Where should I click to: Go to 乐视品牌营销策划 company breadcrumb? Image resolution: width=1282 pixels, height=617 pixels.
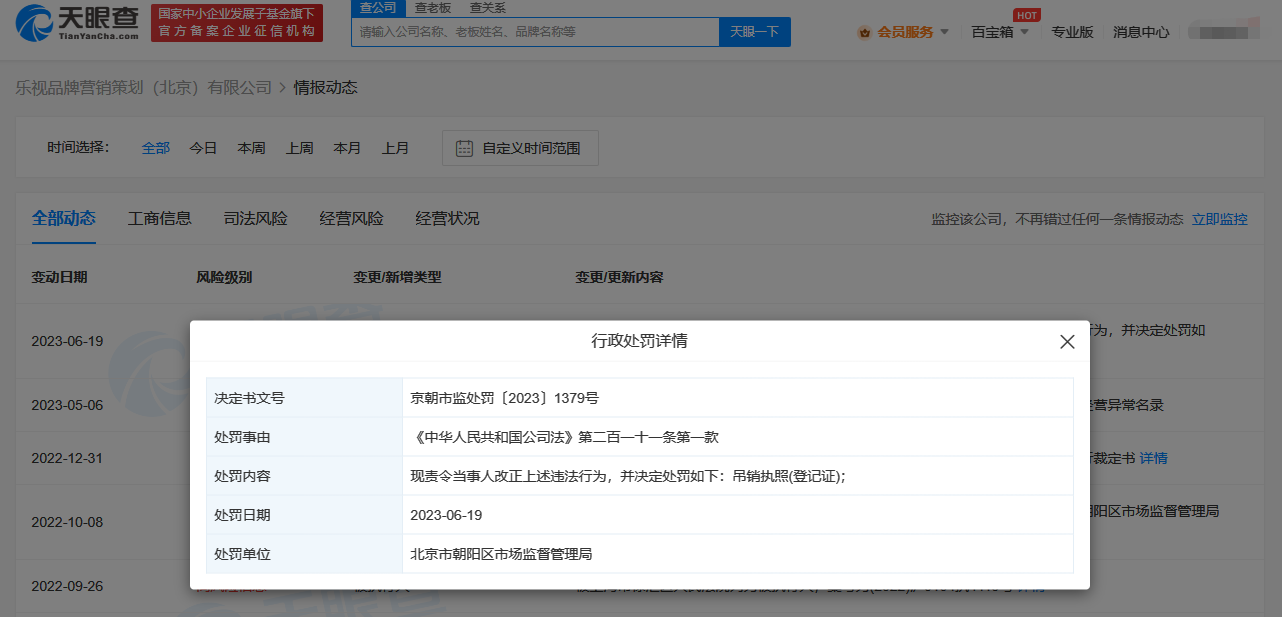coord(143,88)
